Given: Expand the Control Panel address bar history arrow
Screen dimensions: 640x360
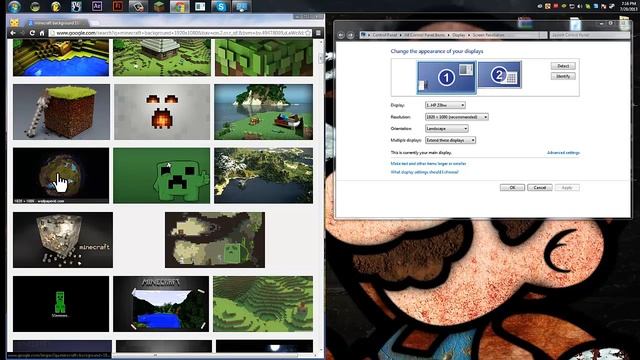Looking at the screenshot, I should tap(543, 35).
